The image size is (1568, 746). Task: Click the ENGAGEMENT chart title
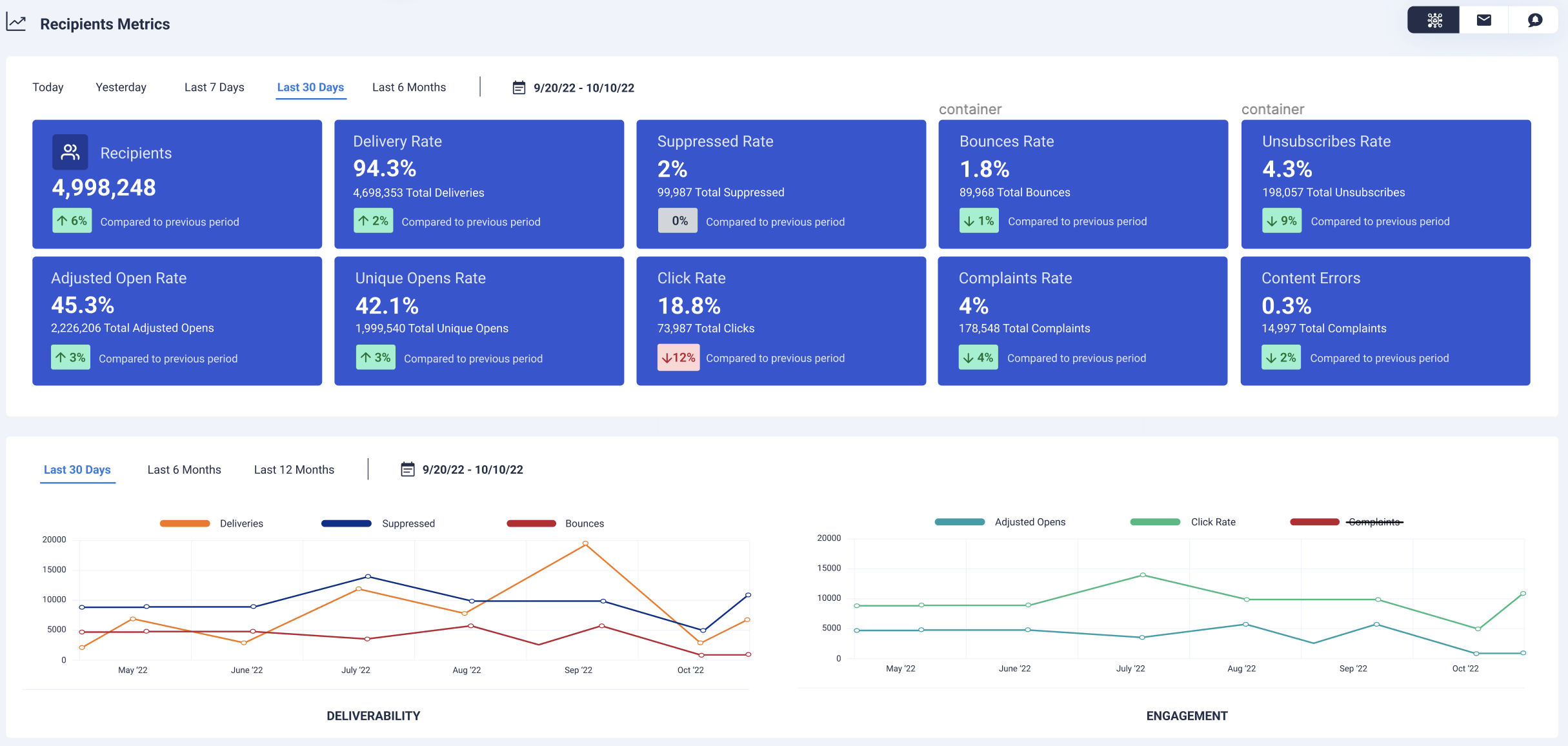[x=1187, y=716]
